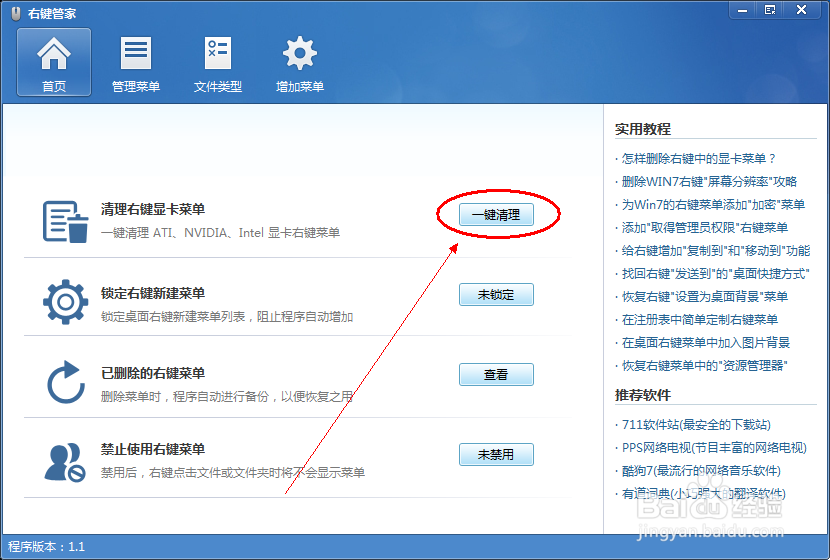Image resolution: width=830 pixels, height=560 pixels.
Task: Close the 右键管家 window
Action: [x=801, y=10]
